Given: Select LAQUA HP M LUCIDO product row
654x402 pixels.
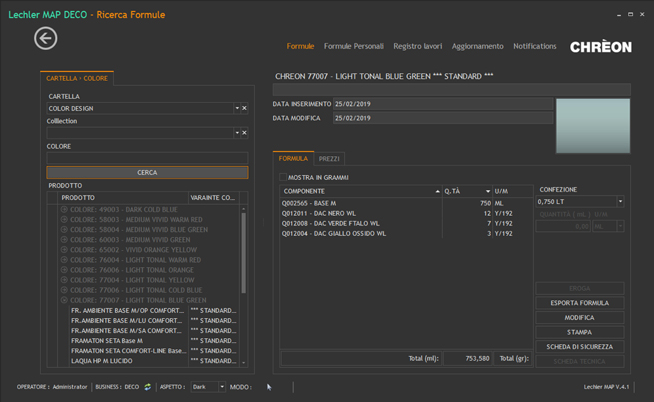Looking at the screenshot, I should click(x=153, y=361).
